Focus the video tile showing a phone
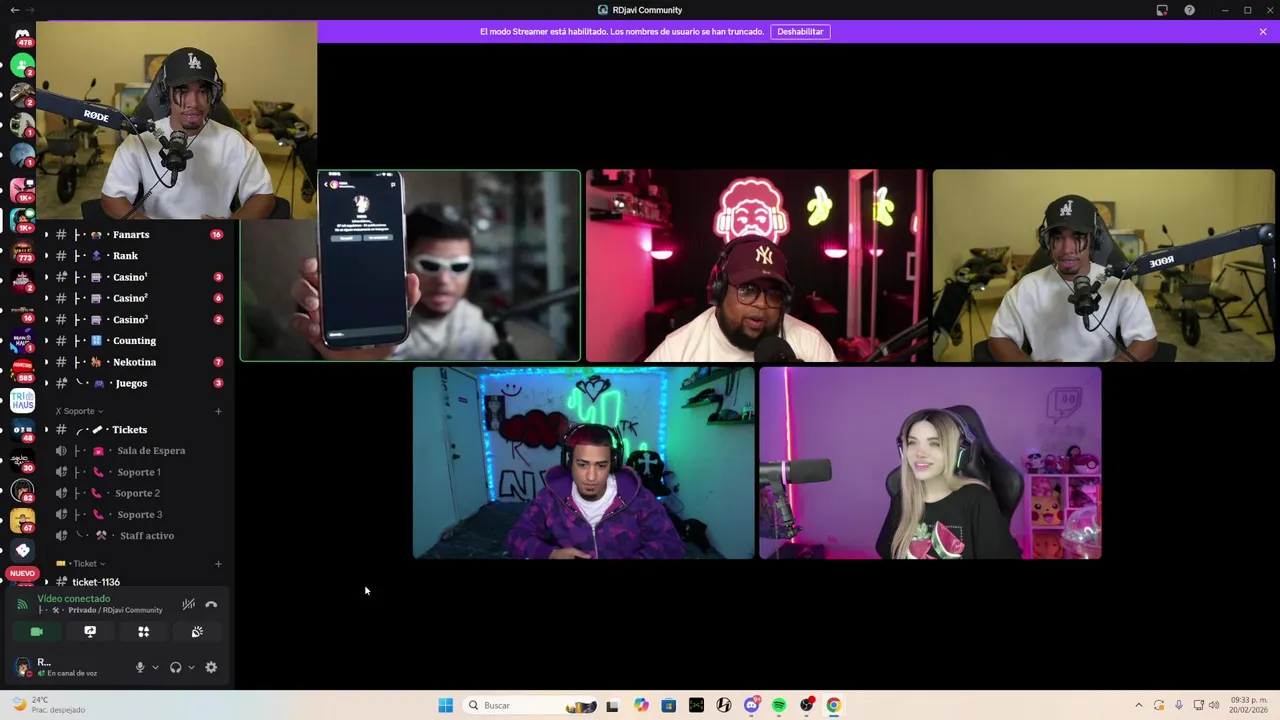The image size is (1280, 720). point(410,265)
